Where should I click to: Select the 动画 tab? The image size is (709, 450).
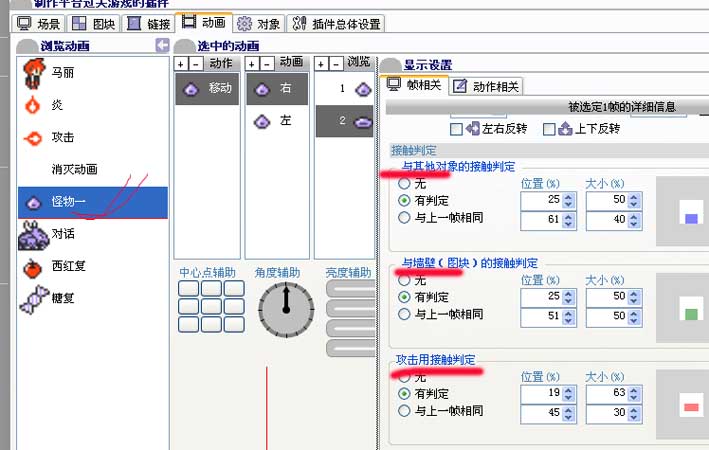point(203,22)
